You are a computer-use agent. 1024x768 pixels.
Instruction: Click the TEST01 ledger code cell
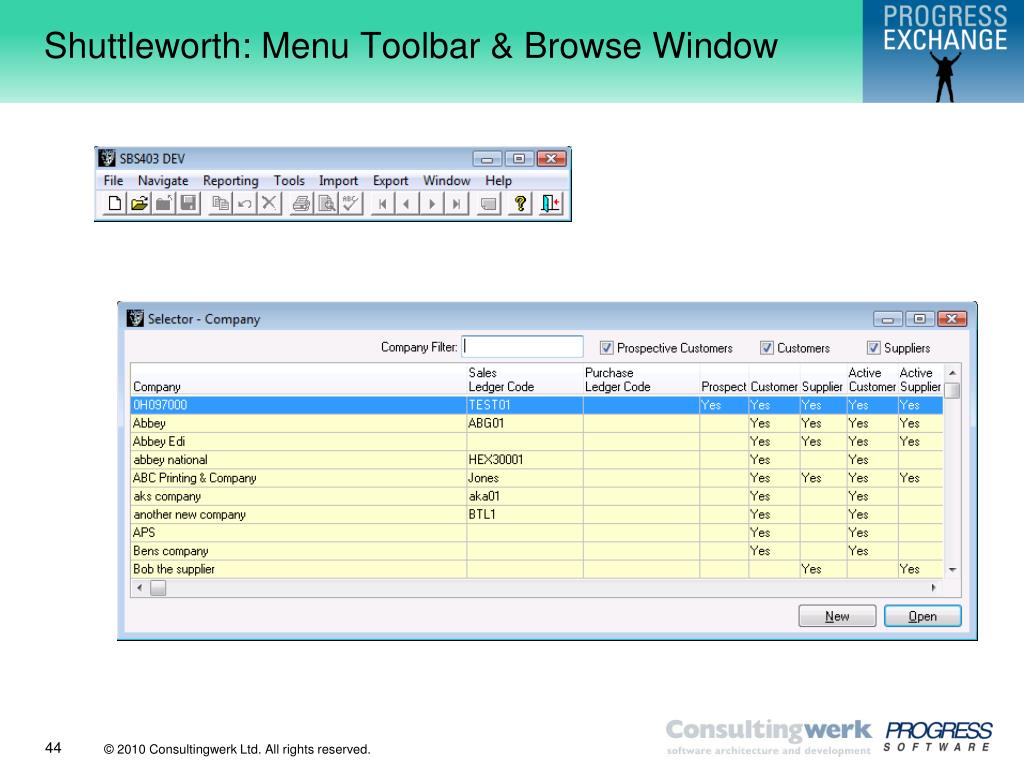pos(524,405)
